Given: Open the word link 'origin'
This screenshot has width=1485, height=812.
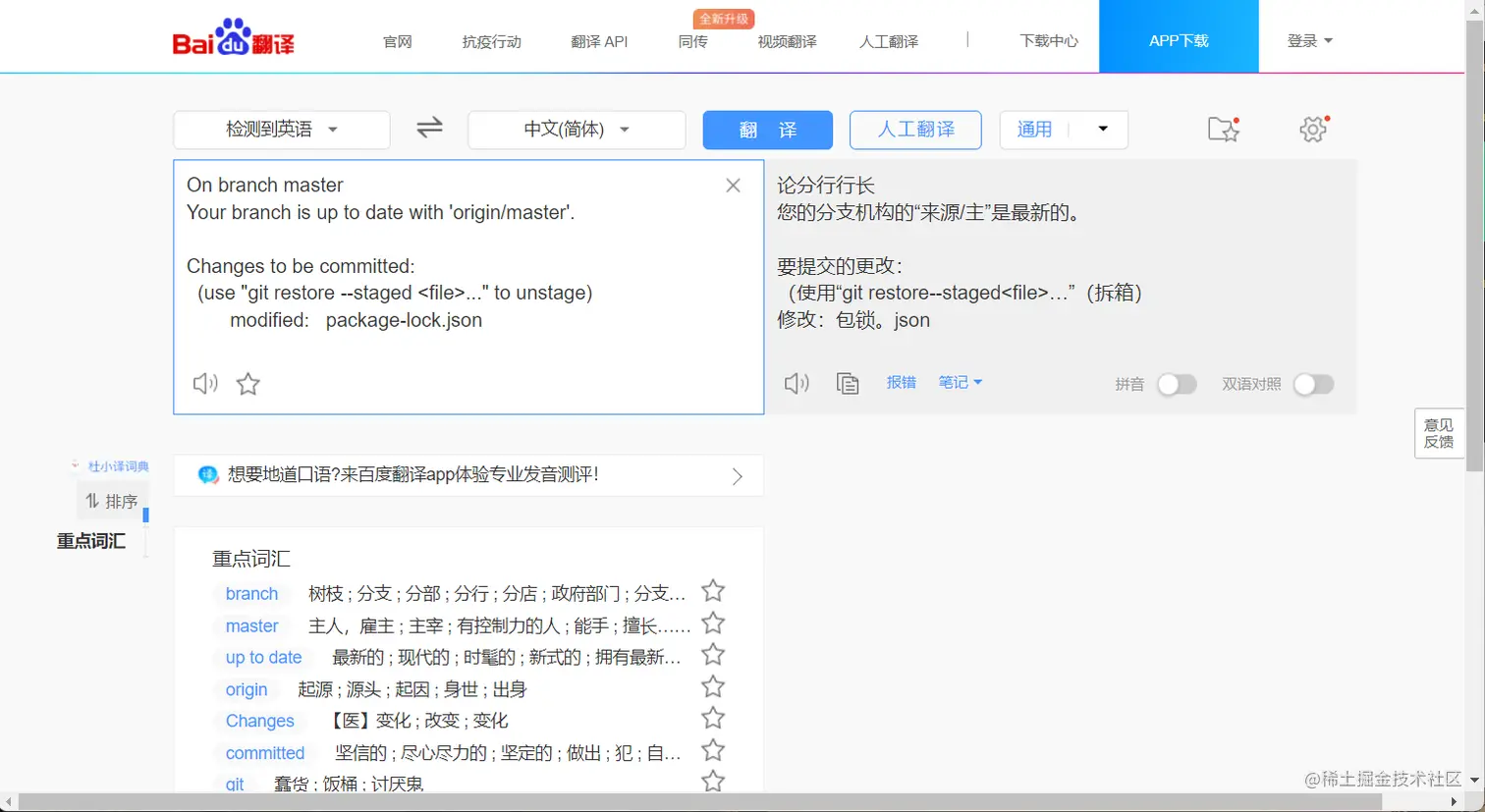Looking at the screenshot, I should [x=247, y=689].
